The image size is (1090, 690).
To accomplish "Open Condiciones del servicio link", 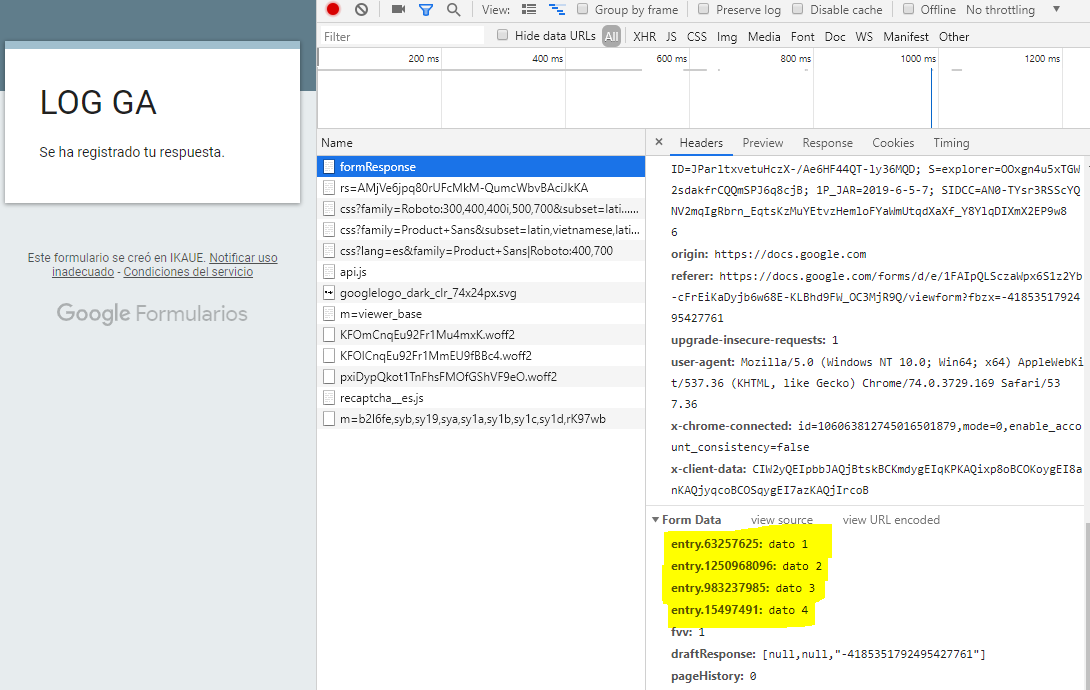I will click(188, 272).
